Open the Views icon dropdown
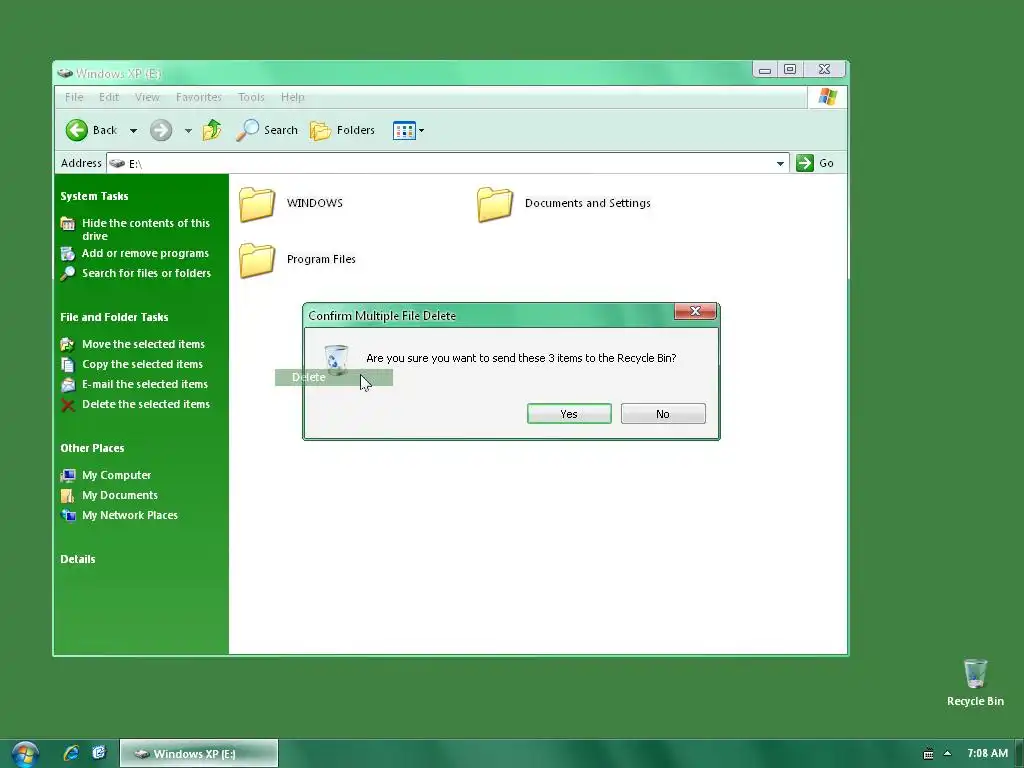 (x=408, y=131)
